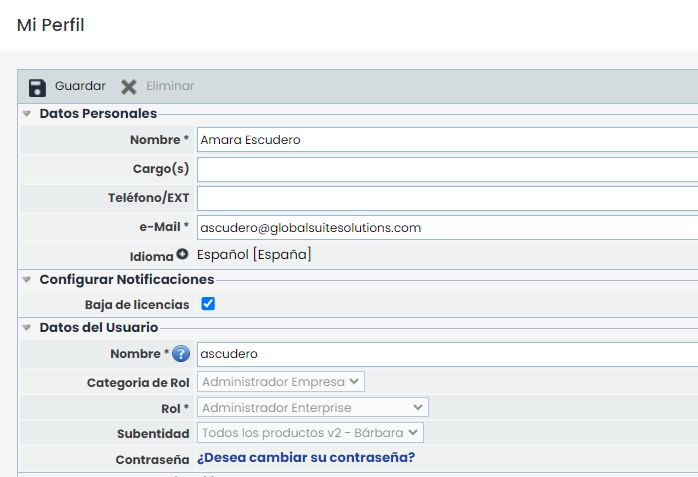Click the username field containing ascudero
The height and width of the screenshot is (477, 698).
[446, 354]
